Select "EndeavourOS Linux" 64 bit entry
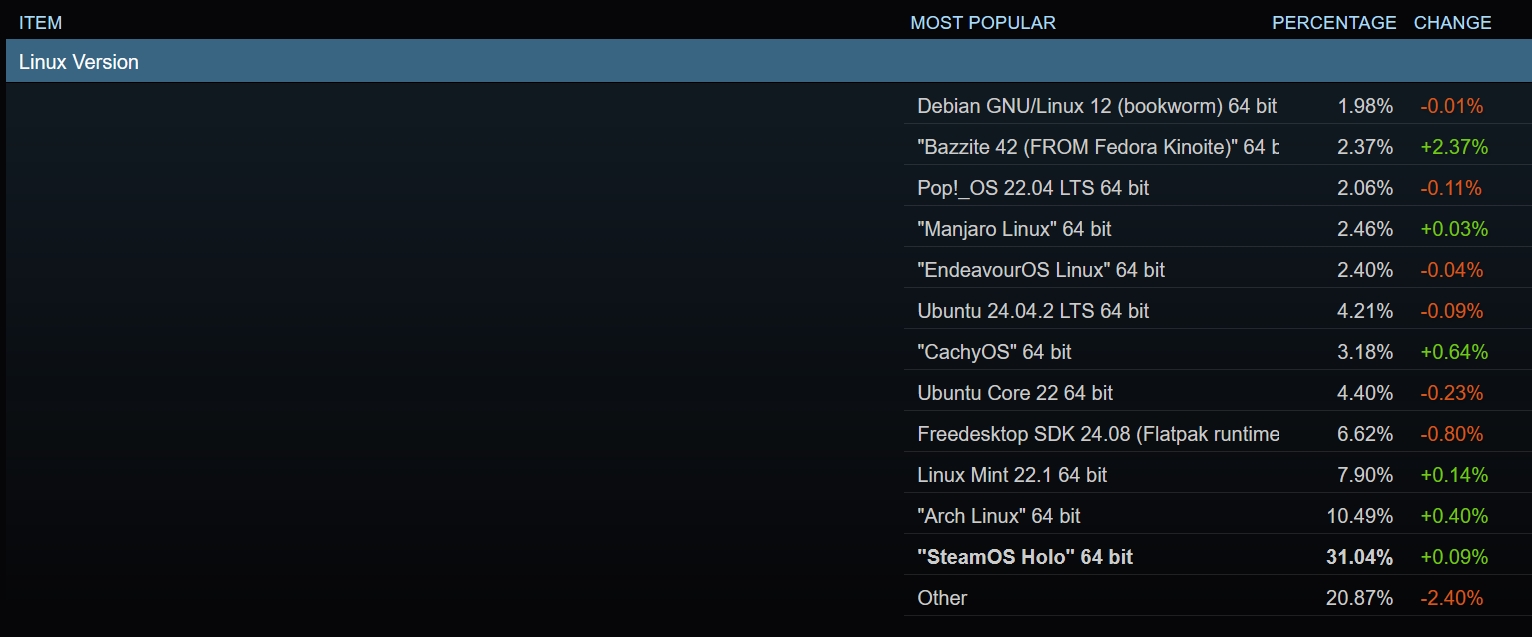The width and height of the screenshot is (1532, 637). click(x=1041, y=270)
